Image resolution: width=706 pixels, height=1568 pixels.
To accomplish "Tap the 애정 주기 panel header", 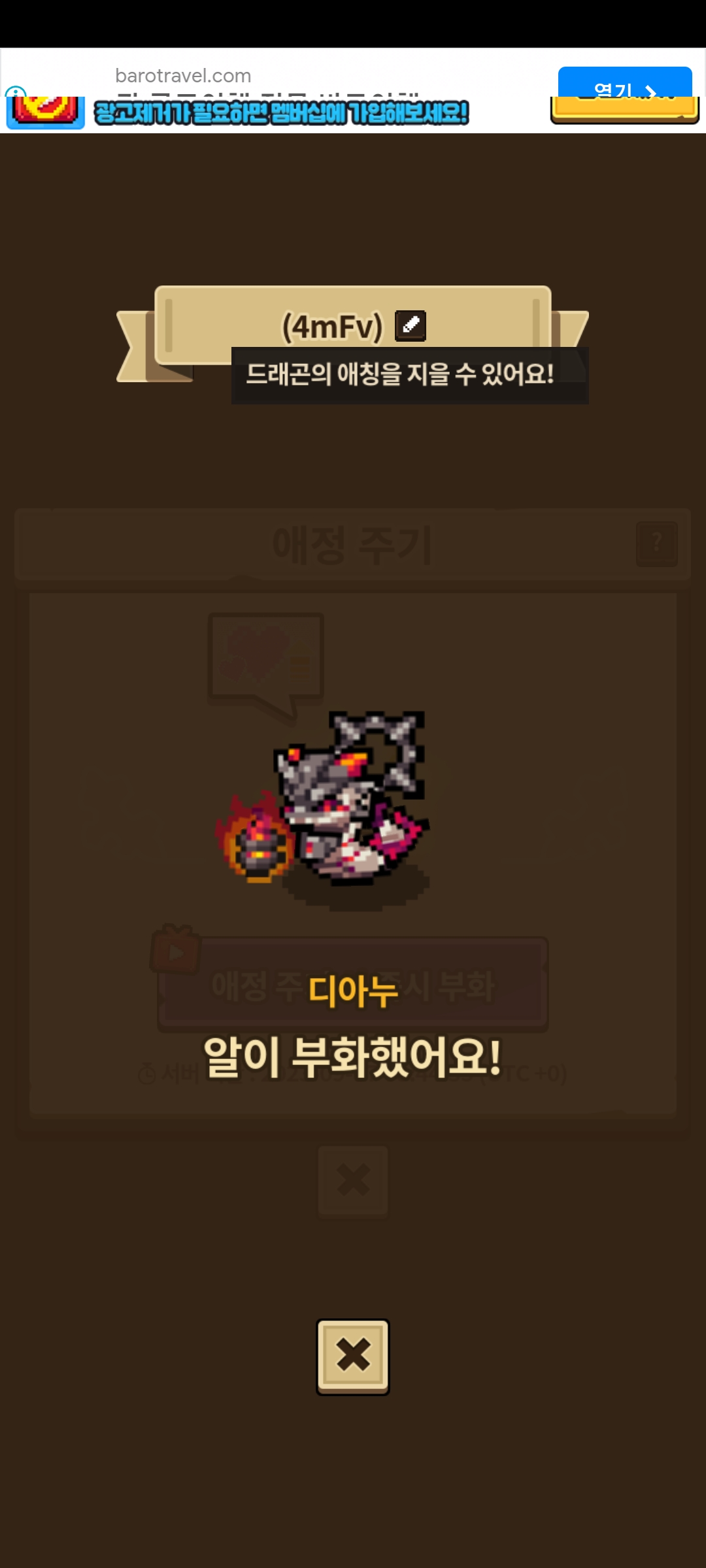I will (x=353, y=544).
